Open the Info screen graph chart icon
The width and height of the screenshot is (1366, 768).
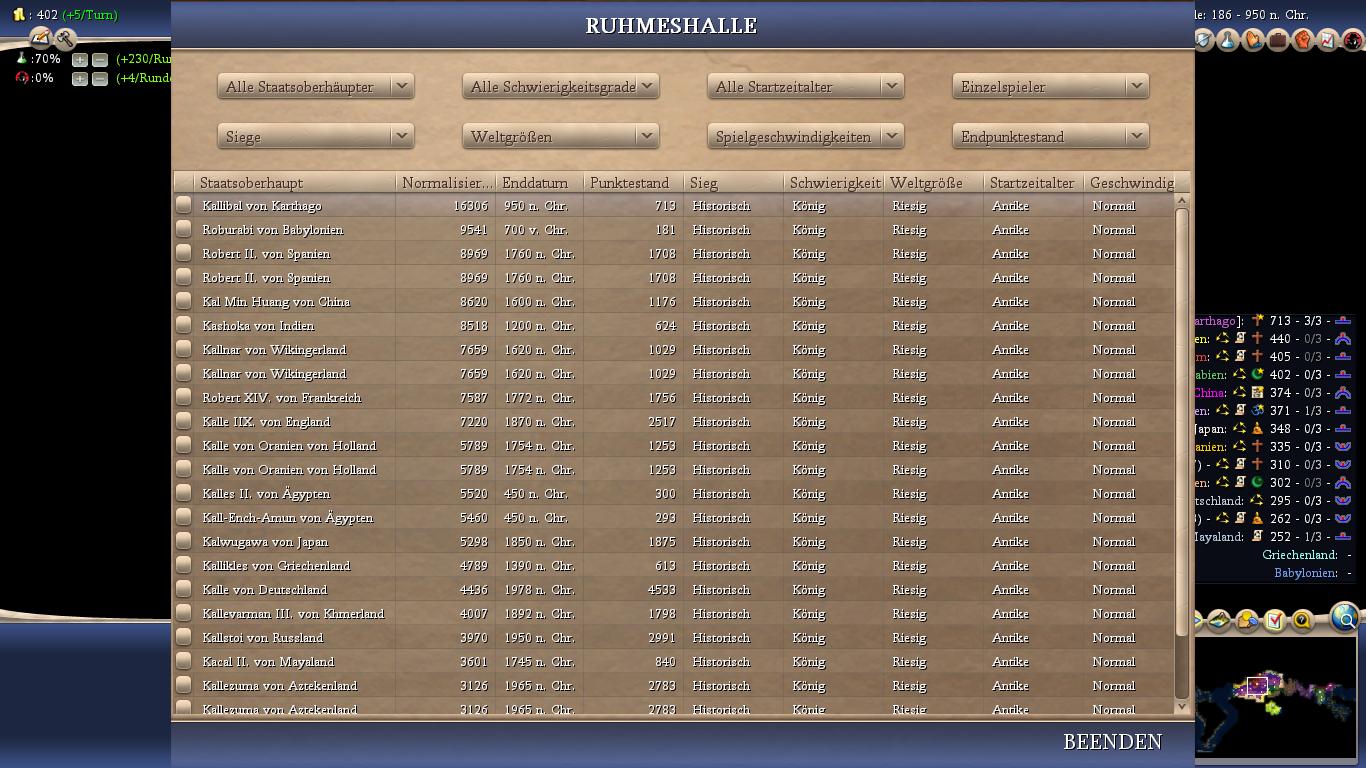click(x=1328, y=40)
